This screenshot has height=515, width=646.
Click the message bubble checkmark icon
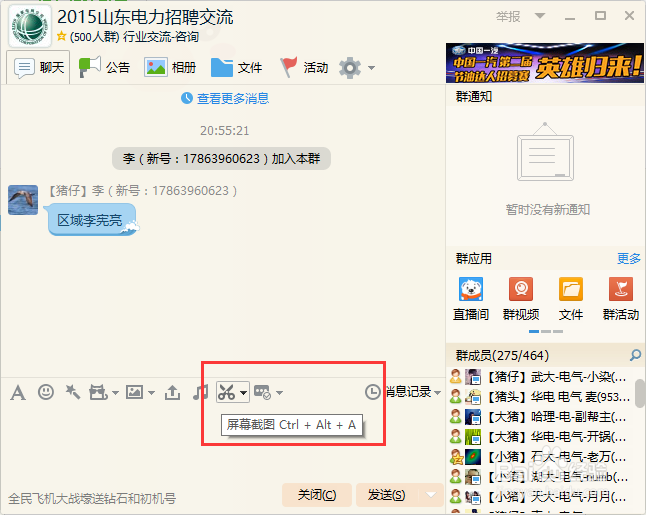262,392
